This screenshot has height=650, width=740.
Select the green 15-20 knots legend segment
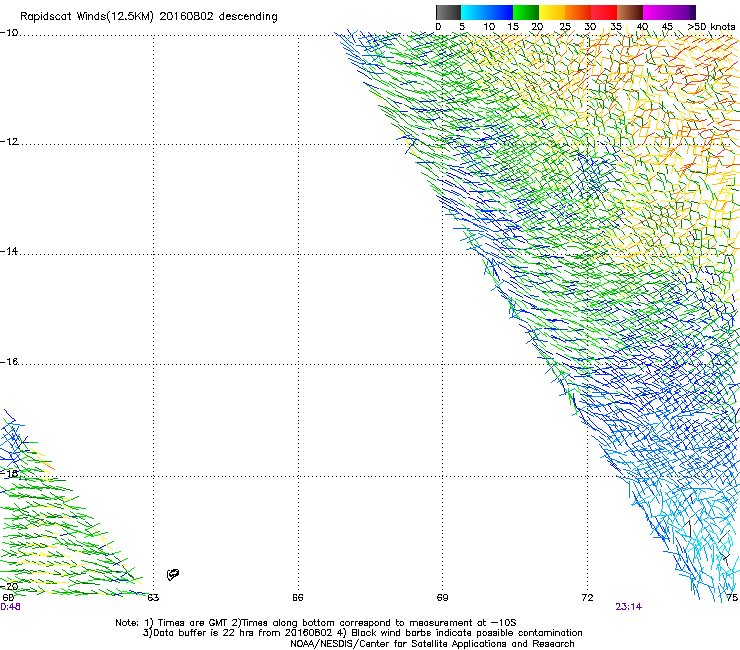(526, 12)
